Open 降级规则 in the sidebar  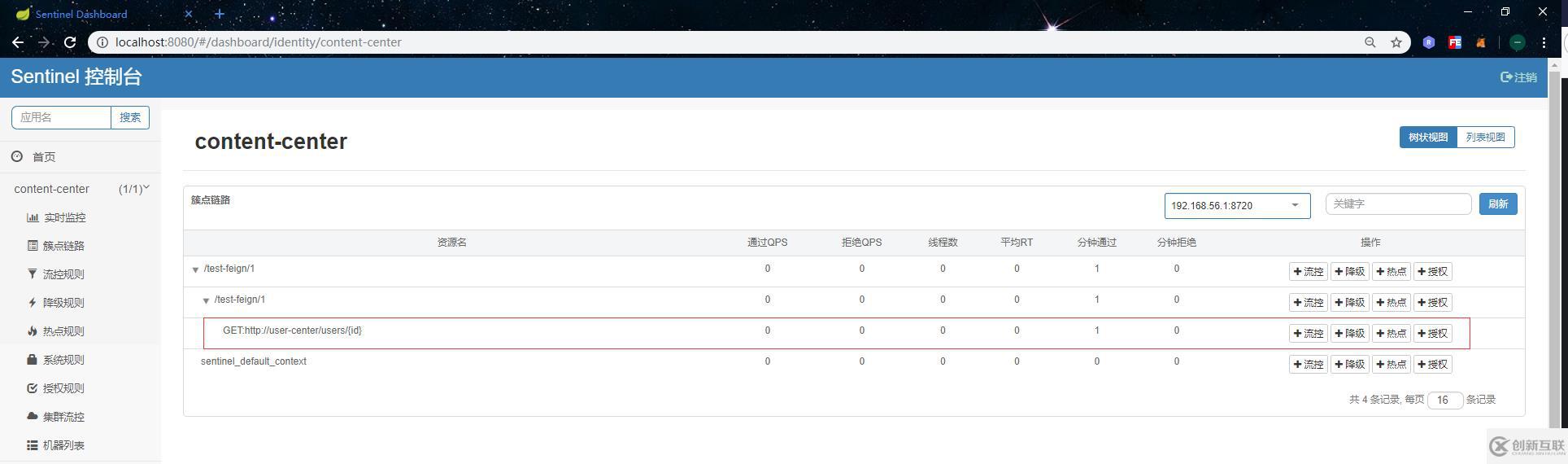[x=56, y=303]
